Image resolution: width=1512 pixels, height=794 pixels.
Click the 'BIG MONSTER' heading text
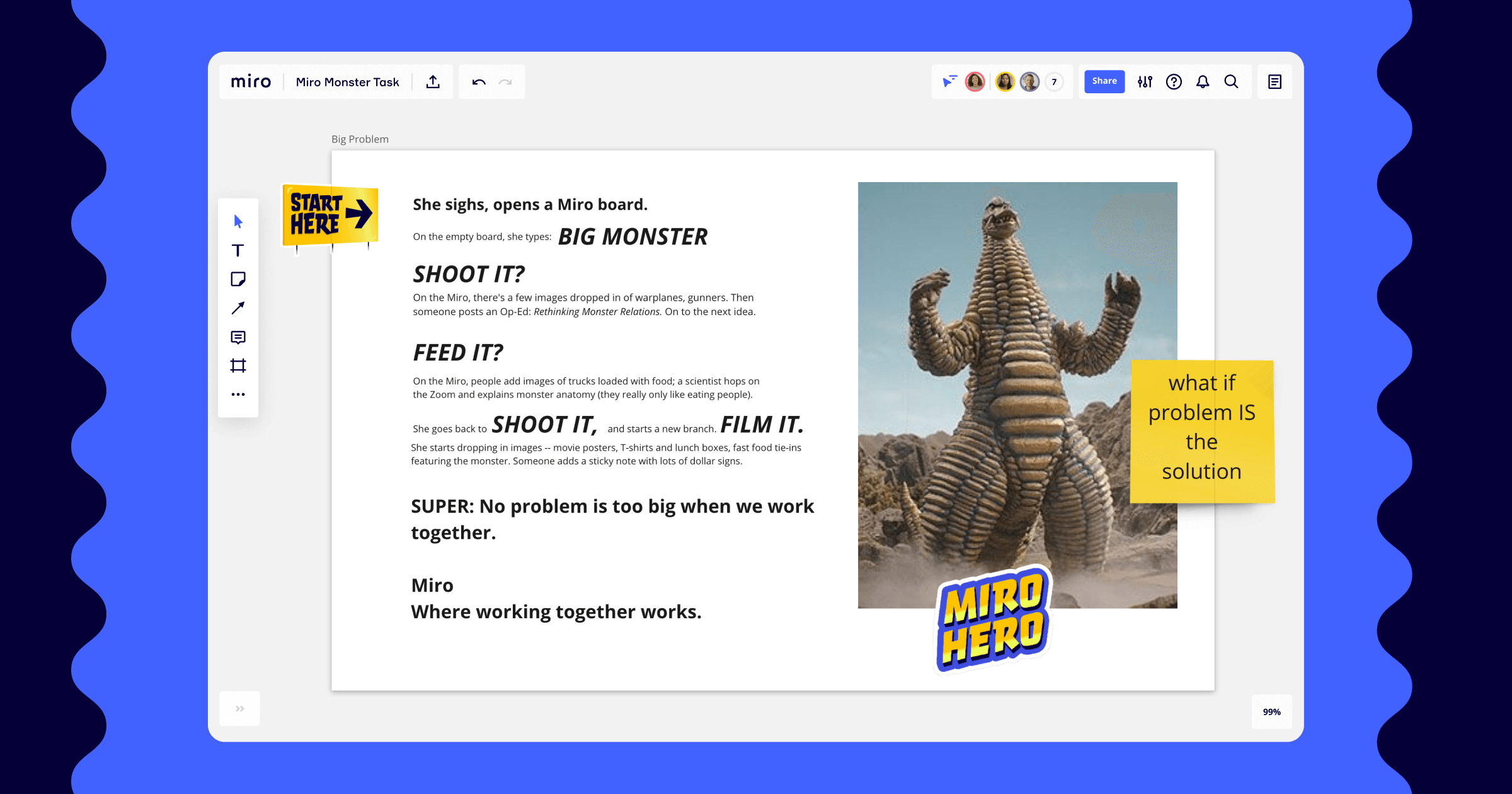[633, 237]
